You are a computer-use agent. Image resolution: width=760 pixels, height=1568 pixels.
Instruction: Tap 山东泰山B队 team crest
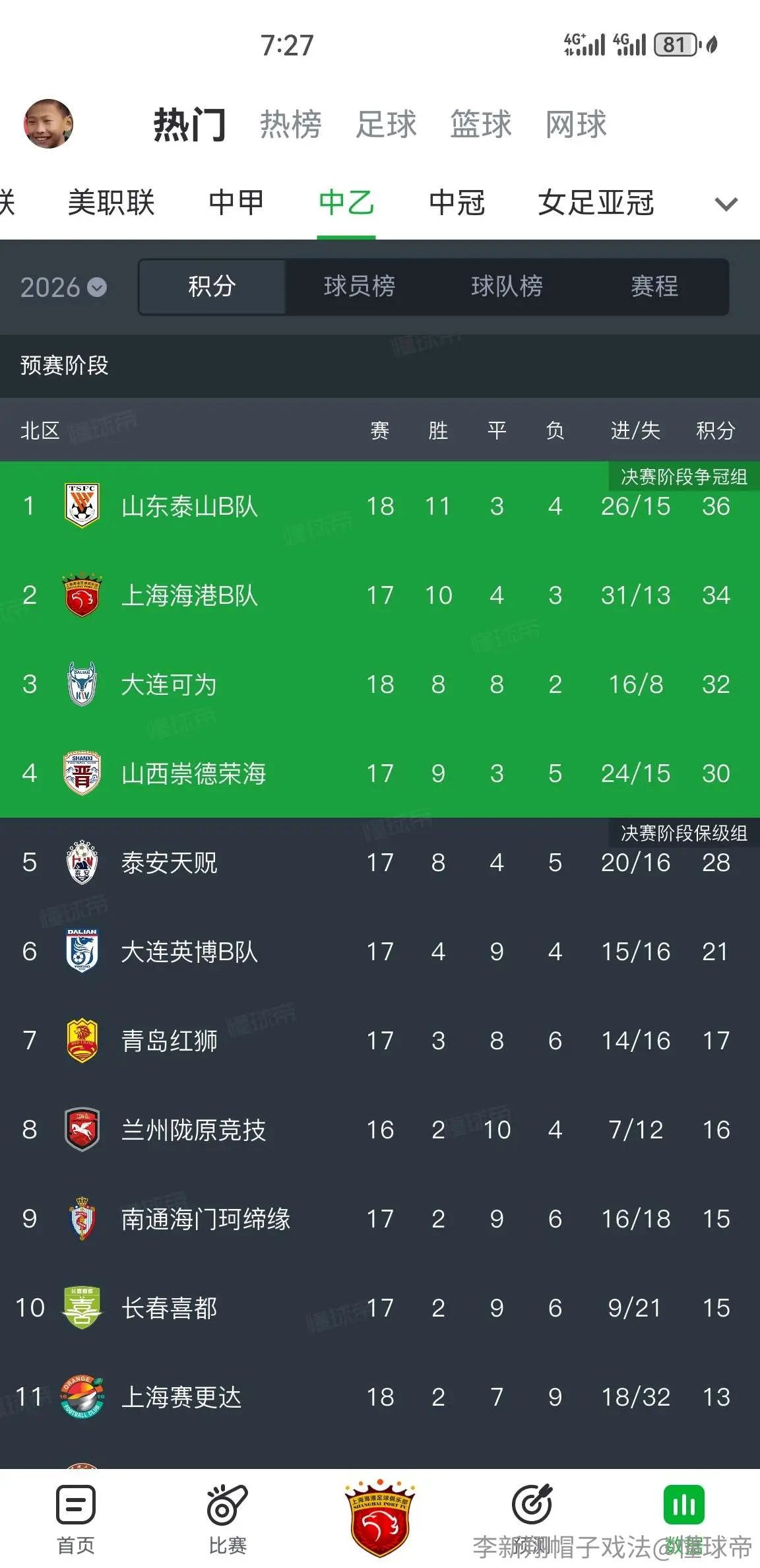point(82,506)
